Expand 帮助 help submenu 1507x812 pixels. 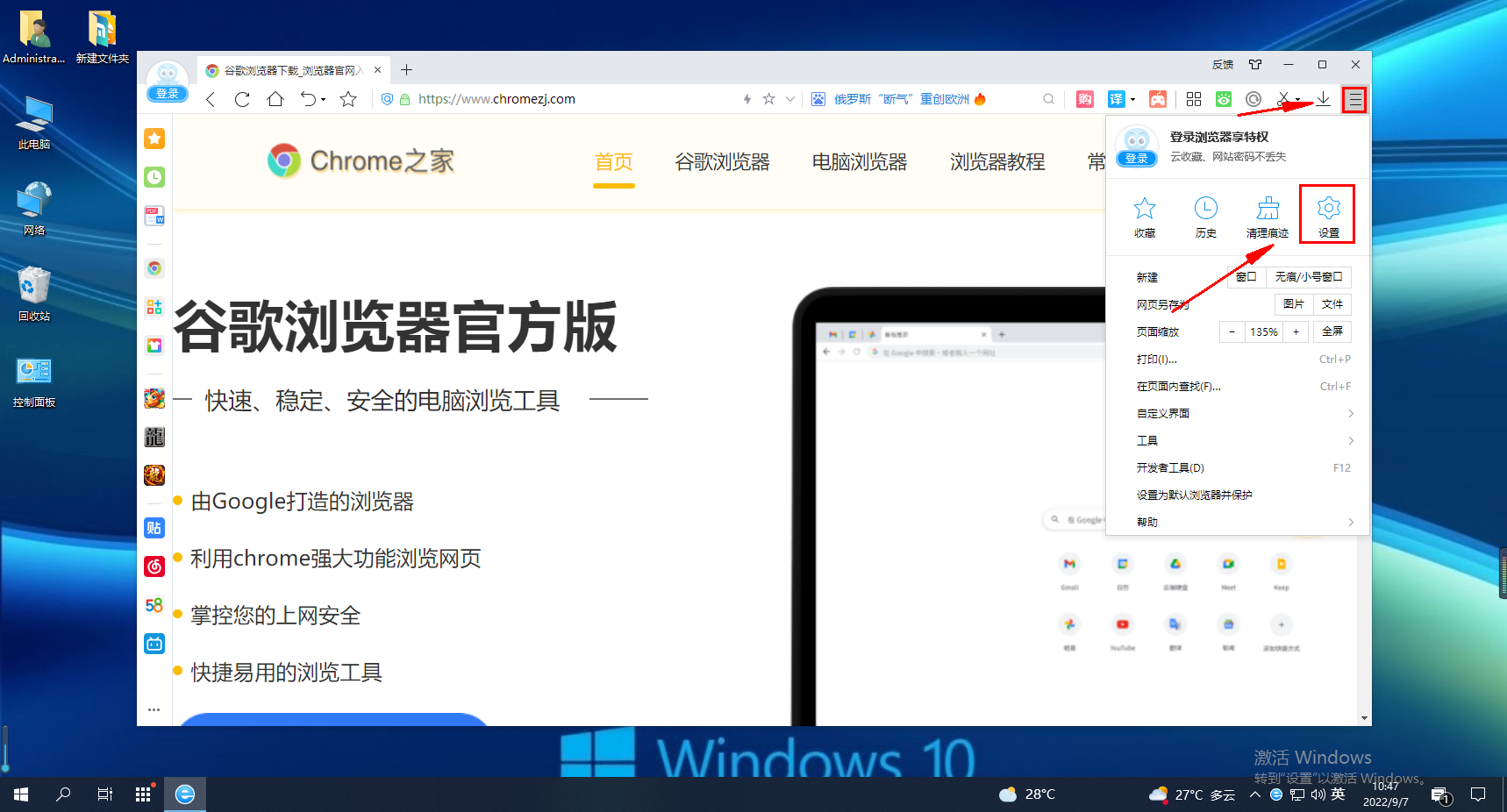1239,522
